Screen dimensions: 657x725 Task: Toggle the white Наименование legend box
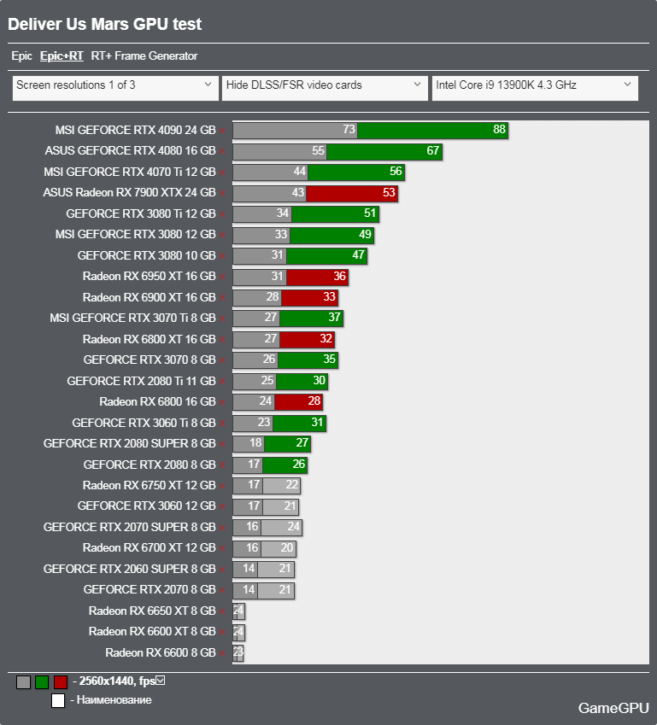58,700
